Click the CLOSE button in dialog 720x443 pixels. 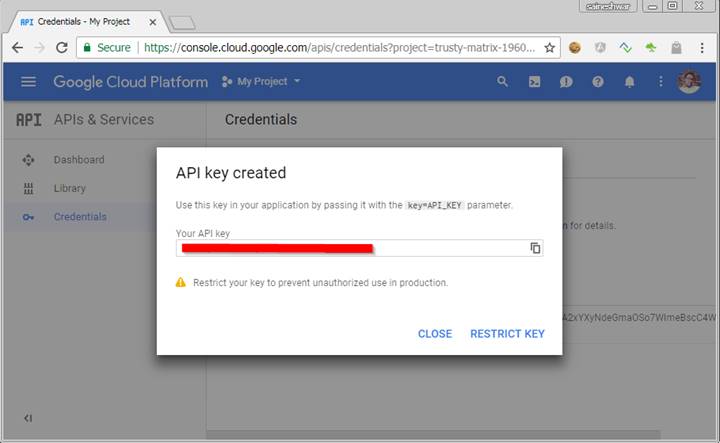(x=434, y=334)
